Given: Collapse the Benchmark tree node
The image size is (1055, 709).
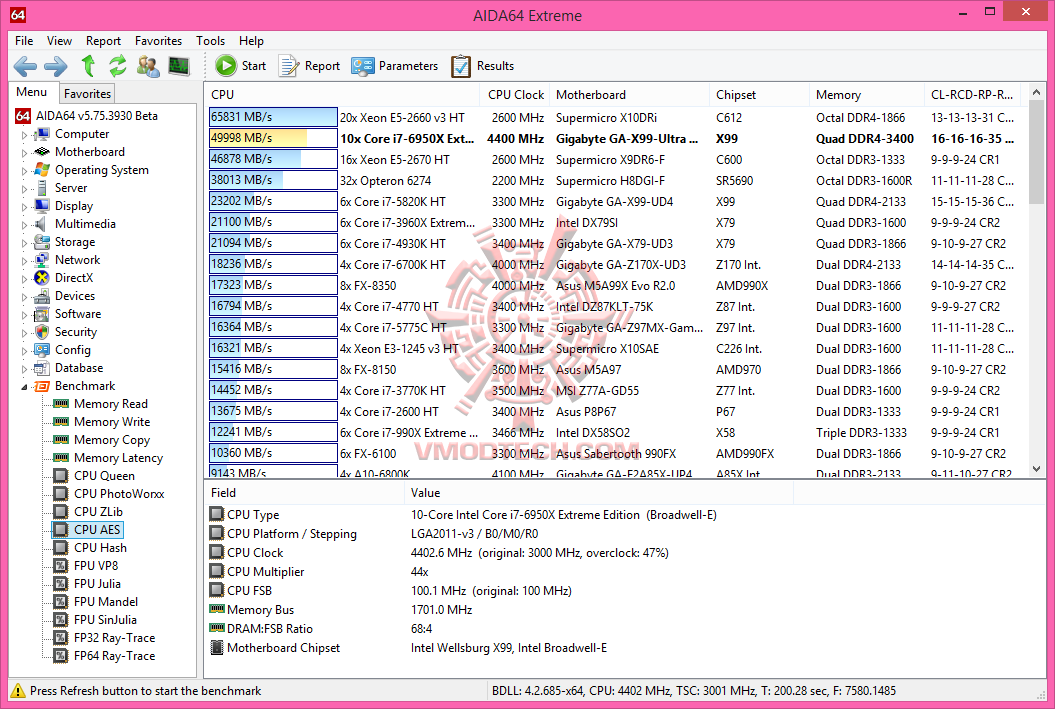Looking at the screenshot, I should click(x=25, y=387).
